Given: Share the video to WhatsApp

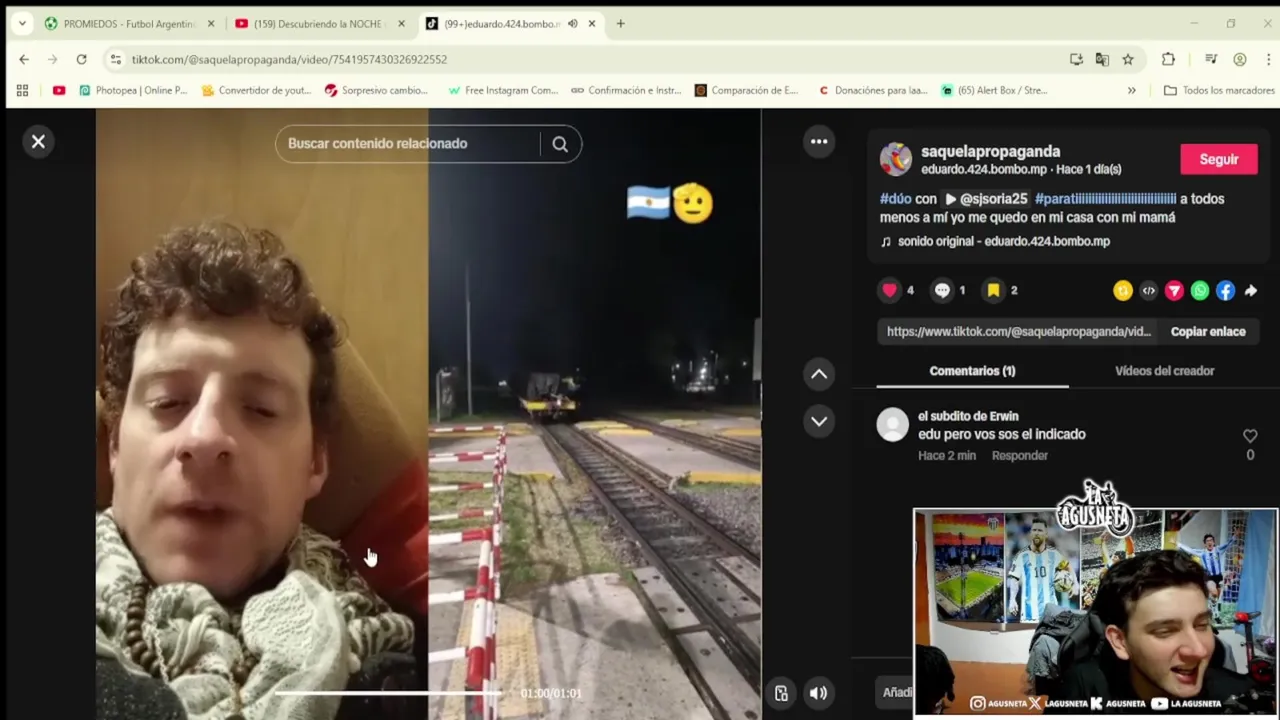Looking at the screenshot, I should 1200,291.
